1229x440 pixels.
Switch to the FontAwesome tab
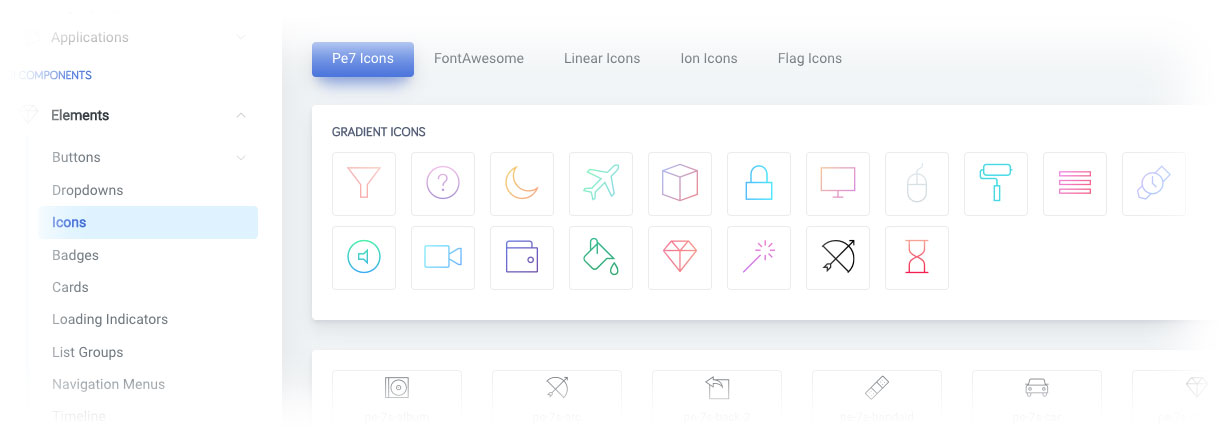tap(479, 59)
